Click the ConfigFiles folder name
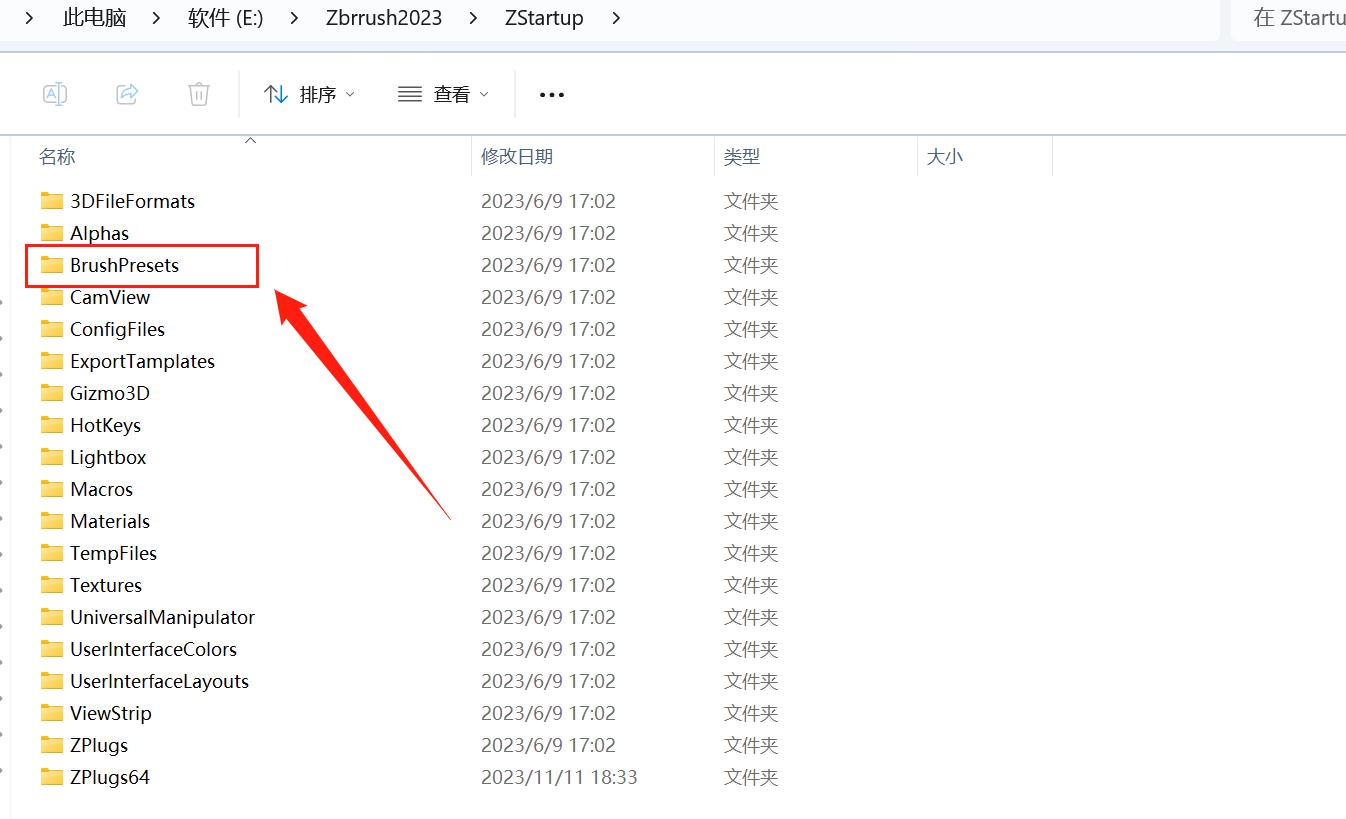 coord(117,329)
